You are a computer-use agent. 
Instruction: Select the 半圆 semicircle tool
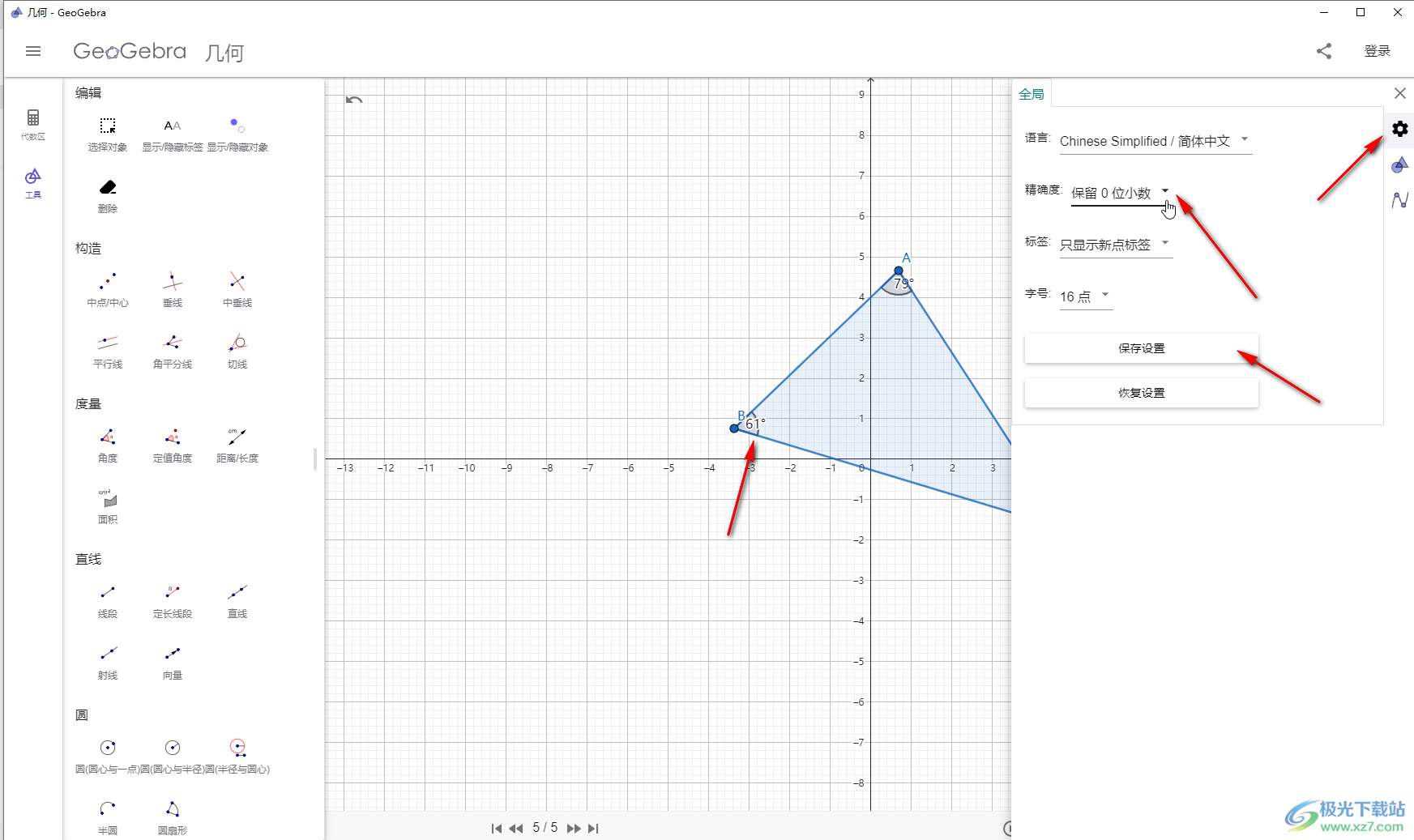[x=108, y=818]
